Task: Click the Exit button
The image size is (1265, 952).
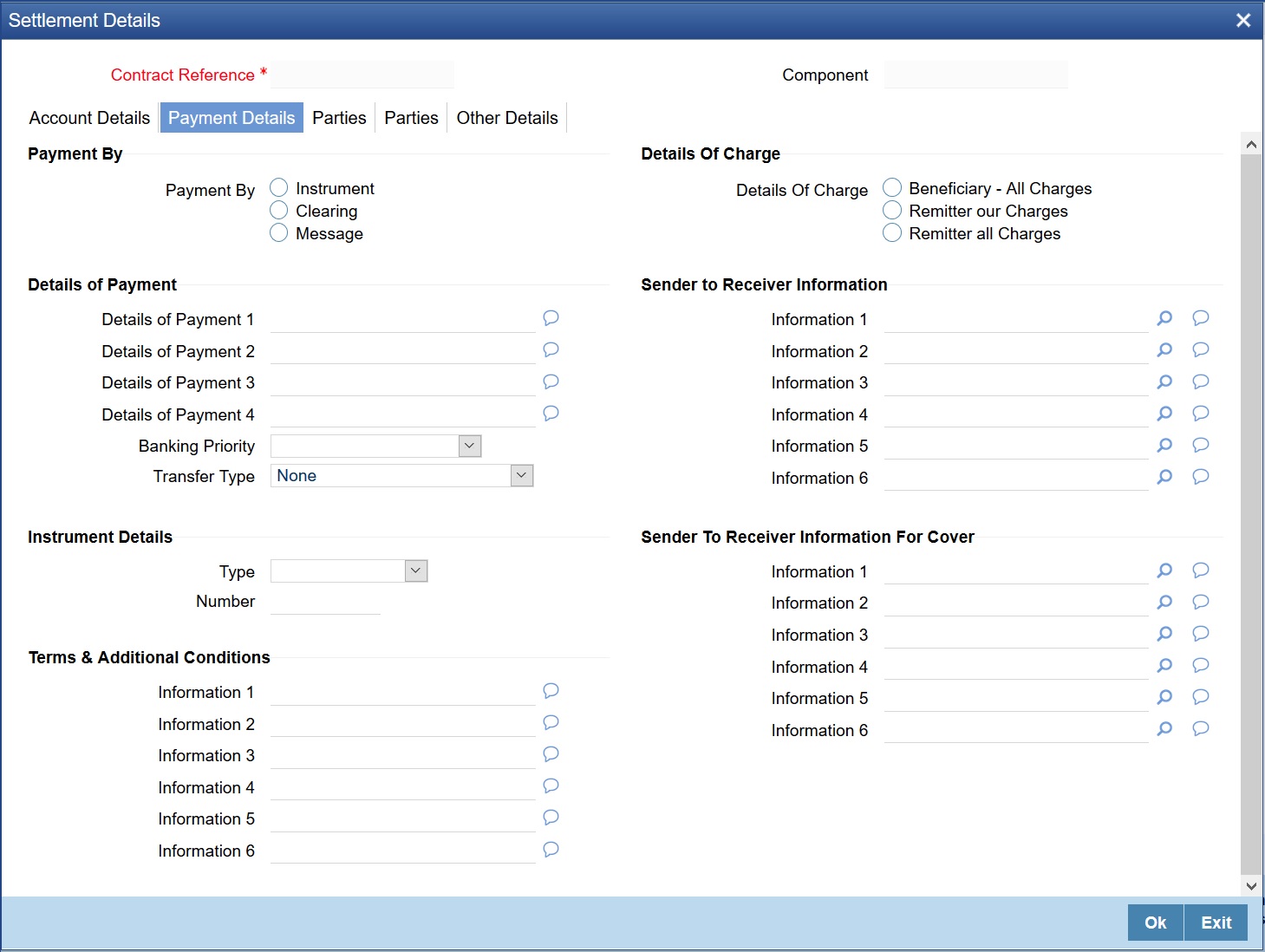Action: pos(1216,923)
